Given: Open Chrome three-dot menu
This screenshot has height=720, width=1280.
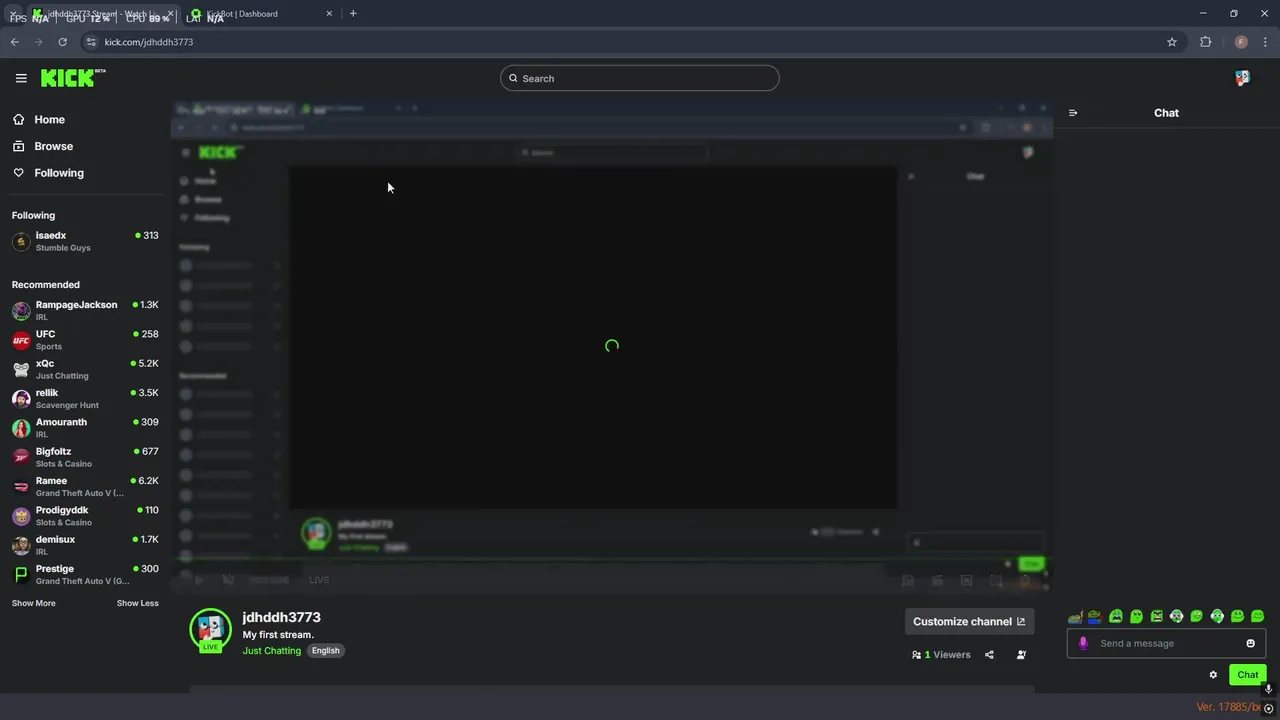Looking at the screenshot, I should pyautogui.click(x=1266, y=42).
